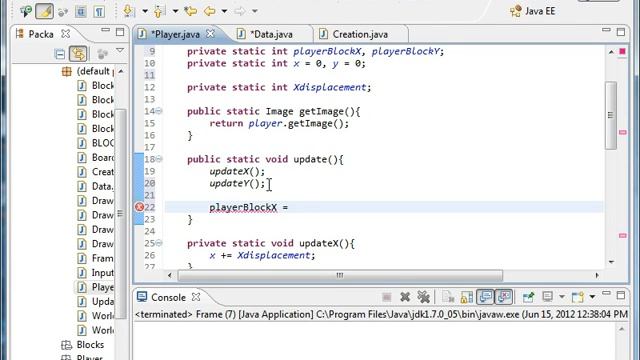The width and height of the screenshot is (640, 360).
Task: Click Remove All Terminated Launches in Console
Action: pos(424,297)
